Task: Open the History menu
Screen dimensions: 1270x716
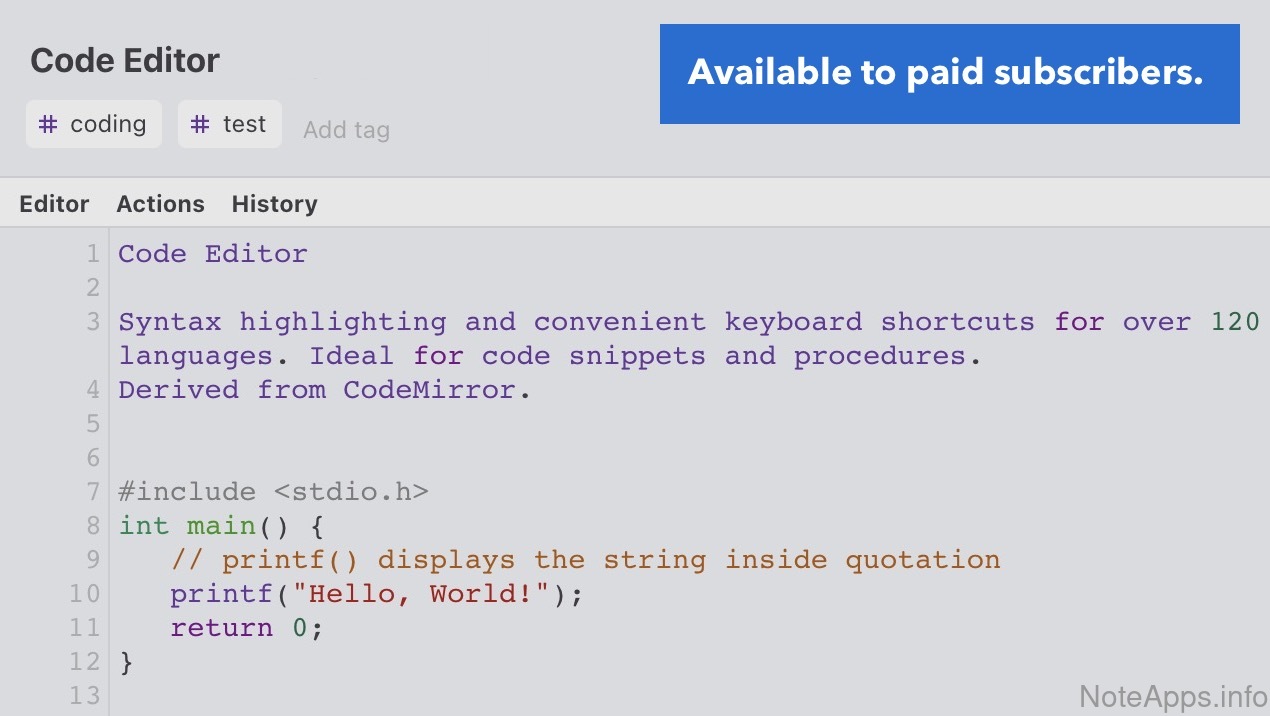Action: [x=274, y=204]
